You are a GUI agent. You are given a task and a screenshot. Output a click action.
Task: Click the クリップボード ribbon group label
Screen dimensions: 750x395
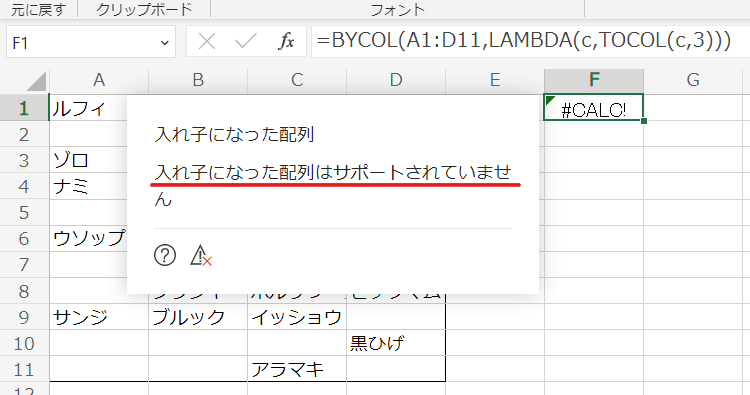(144, 9)
